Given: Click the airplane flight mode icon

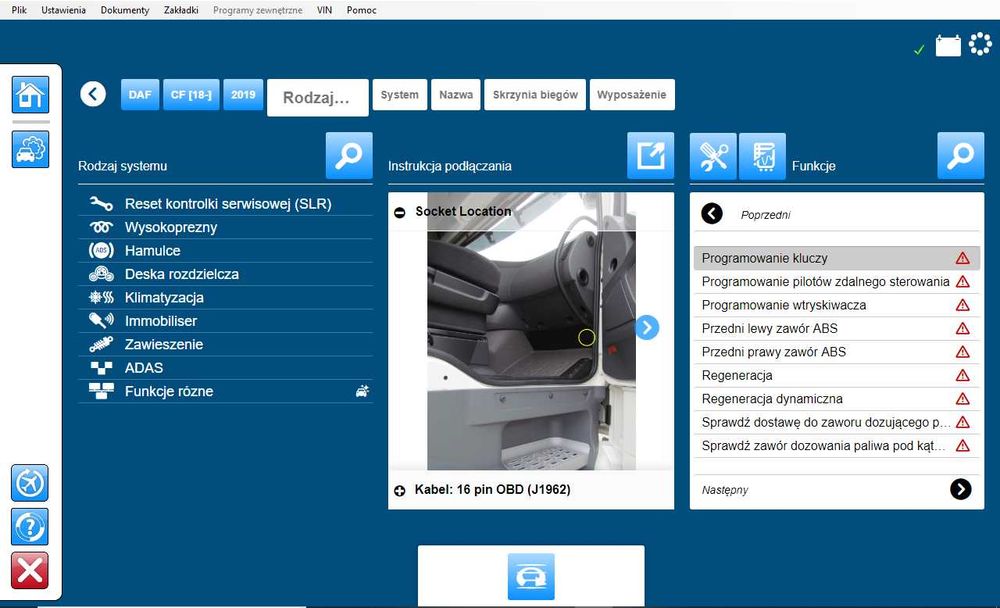Looking at the screenshot, I should [29, 483].
